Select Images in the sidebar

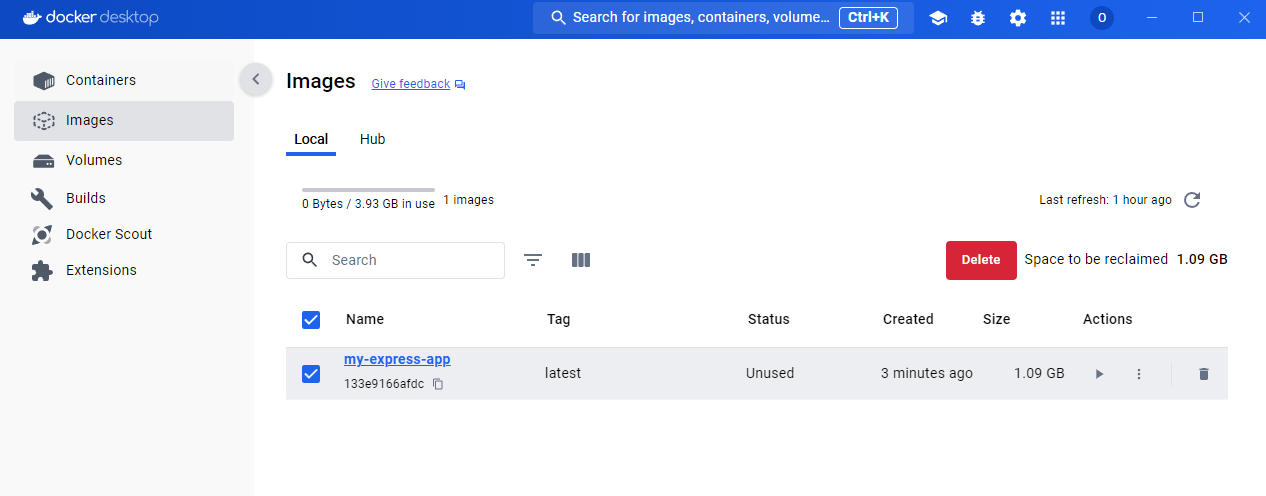[x=124, y=120]
